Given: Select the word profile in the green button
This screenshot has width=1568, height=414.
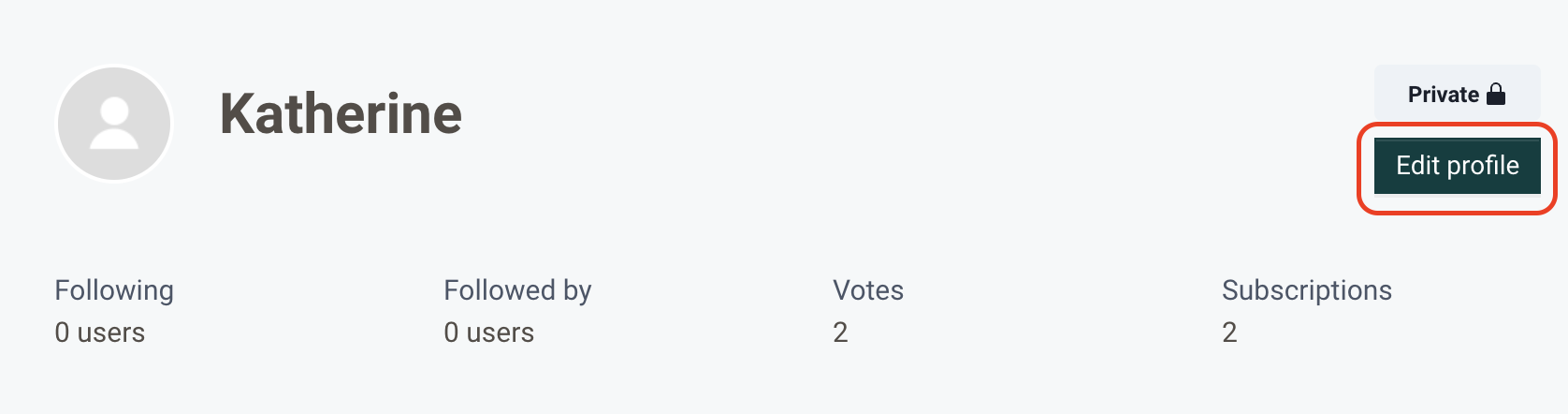Looking at the screenshot, I should 1483,166.
